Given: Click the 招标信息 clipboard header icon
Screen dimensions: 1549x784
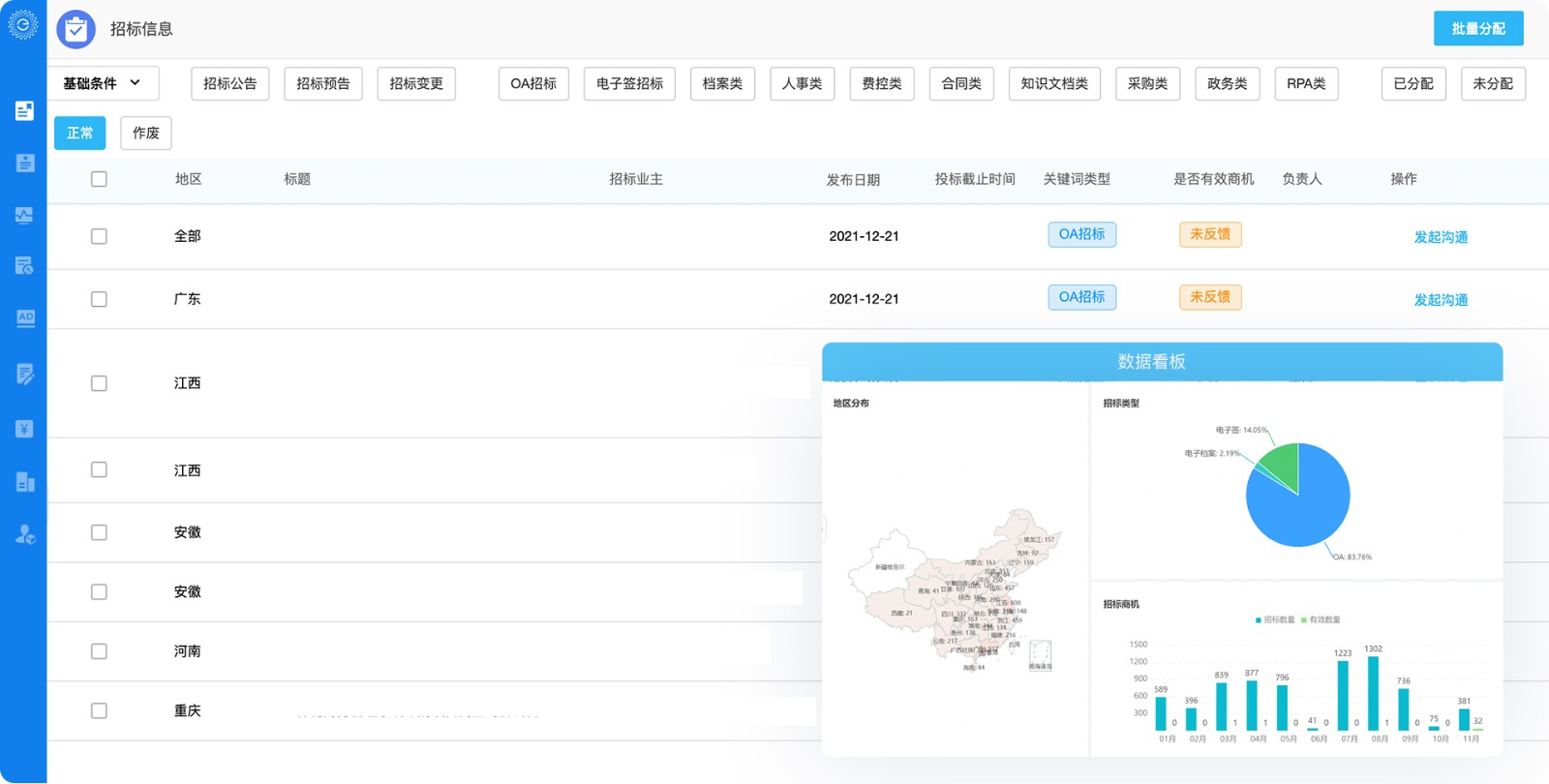Looking at the screenshot, I should 76,29.
